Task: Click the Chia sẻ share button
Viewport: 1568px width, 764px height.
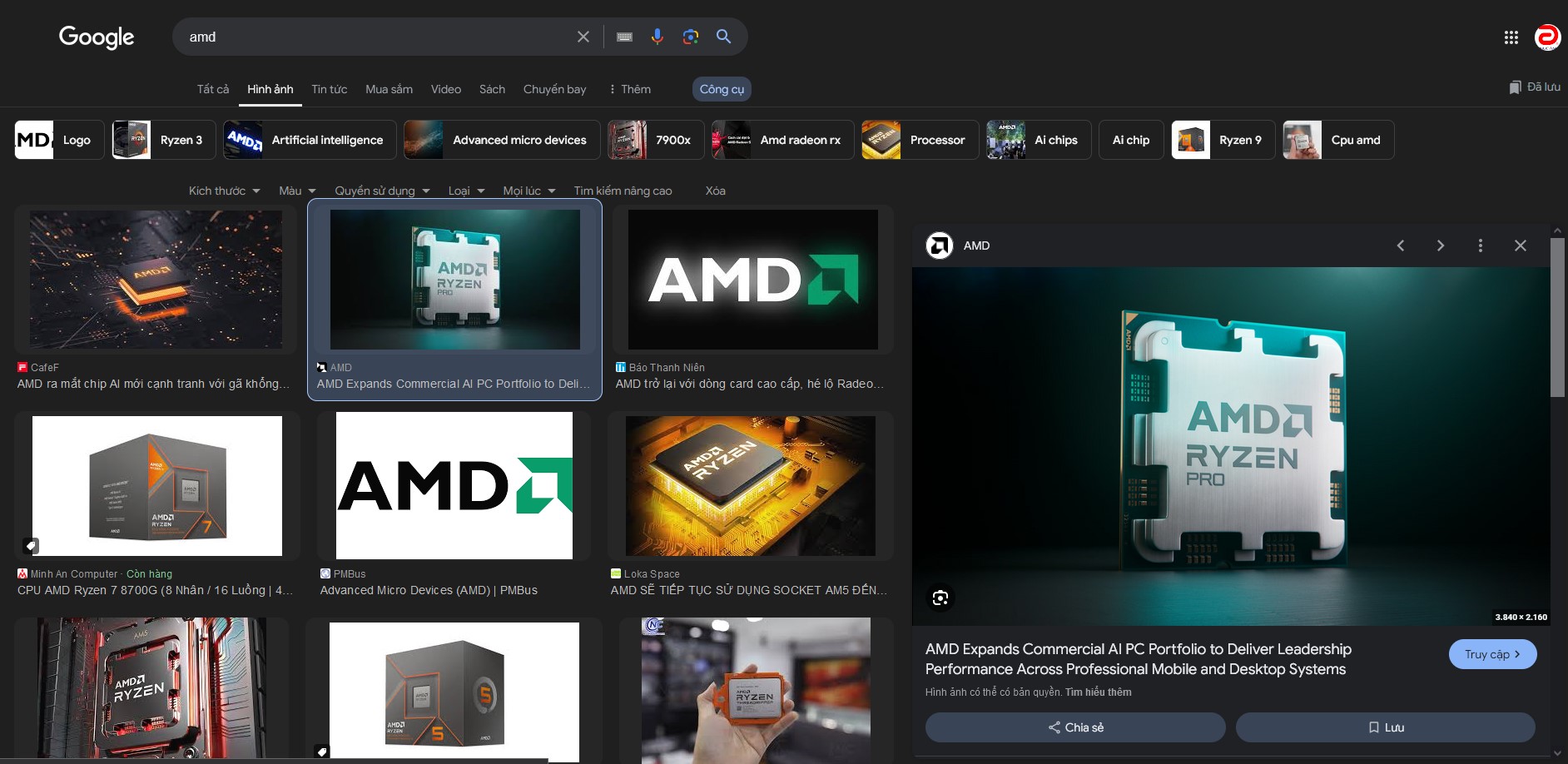Action: pyautogui.click(x=1075, y=727)
